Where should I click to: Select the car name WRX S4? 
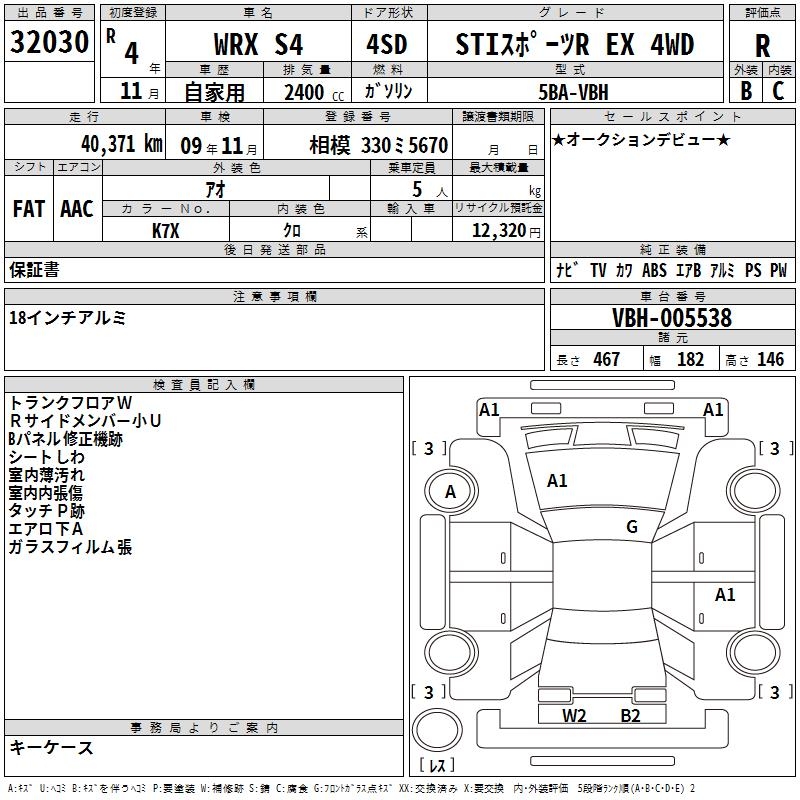pyautogui.click(x=258, y=44)
